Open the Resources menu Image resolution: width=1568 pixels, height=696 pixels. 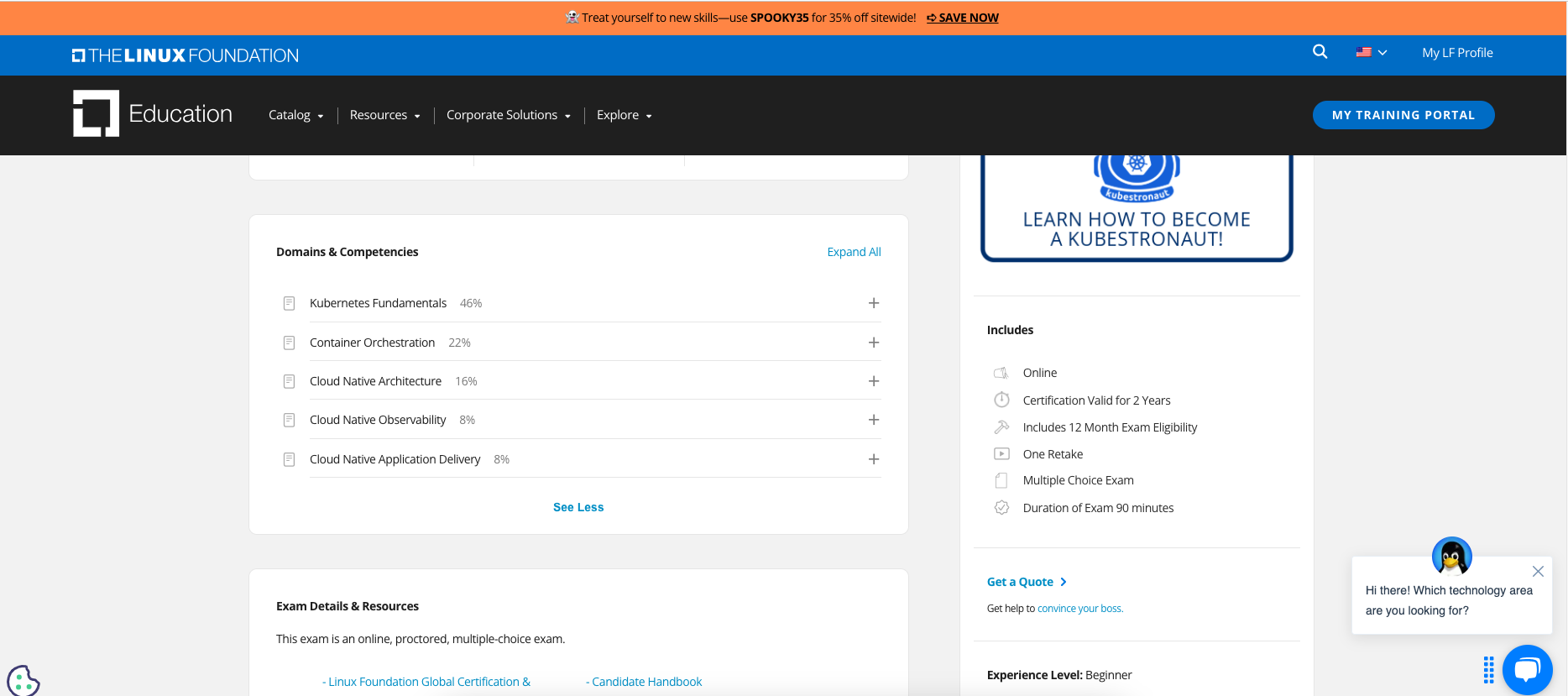(384, 115)
